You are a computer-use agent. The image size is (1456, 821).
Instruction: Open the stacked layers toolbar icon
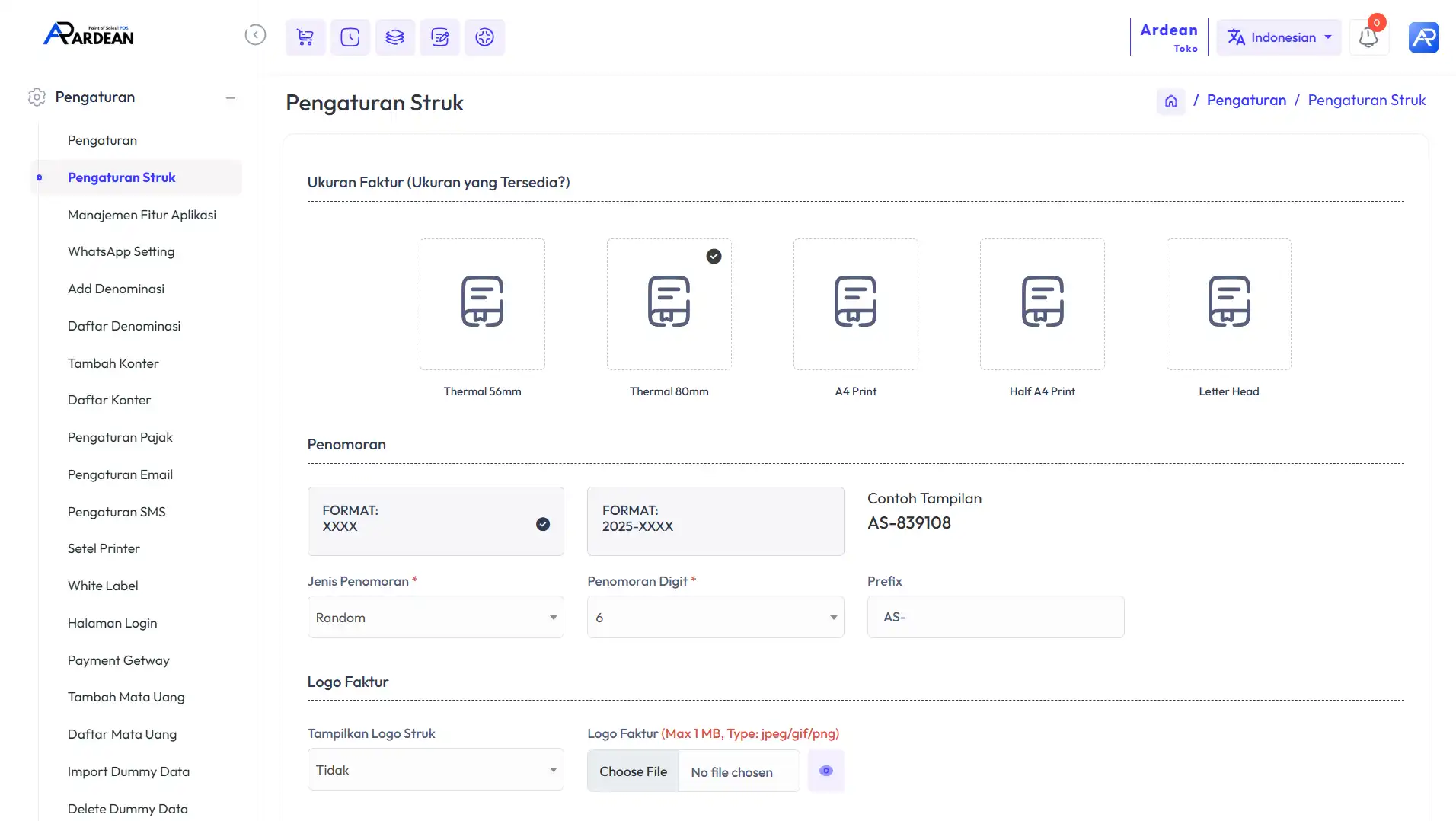(394, 37)
